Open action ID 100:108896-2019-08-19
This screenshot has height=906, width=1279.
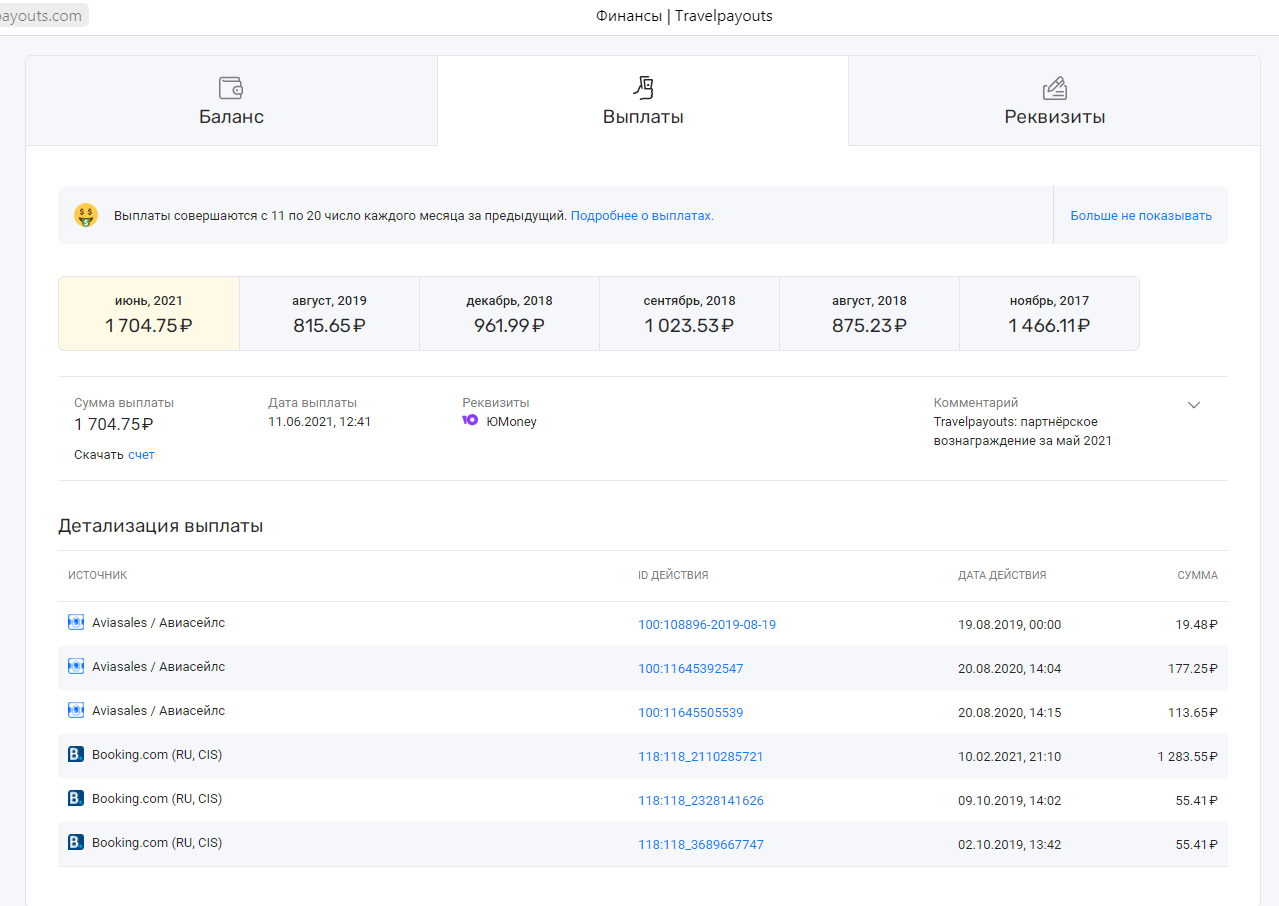point(707,625)
